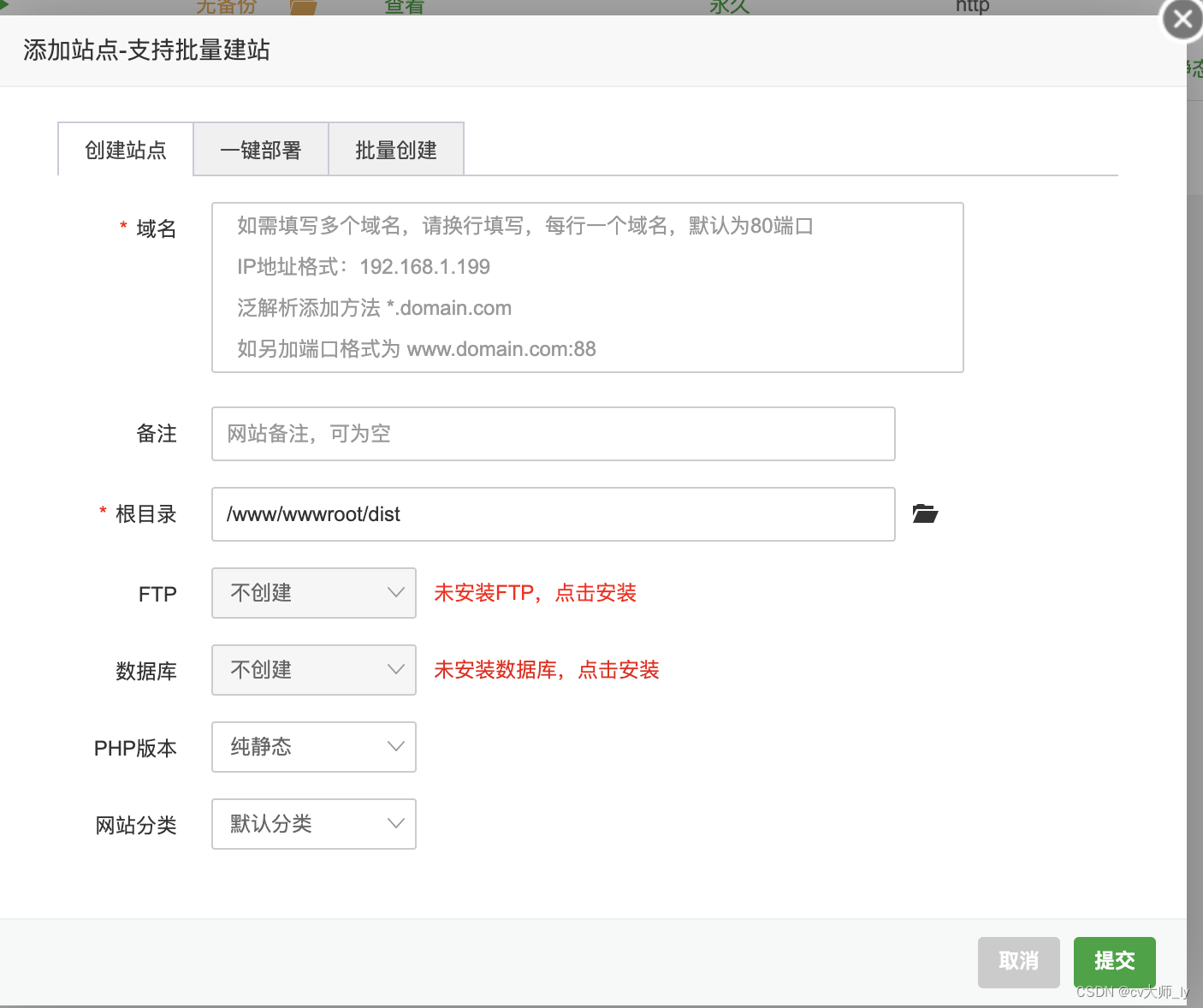Switch to 创建站点 tab
The image size is (1203, 1008).
126,150
